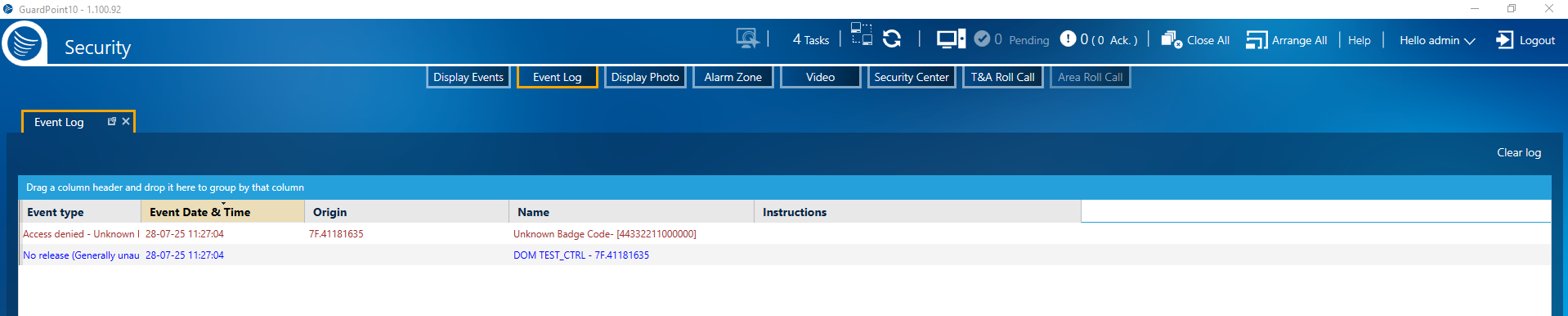Screen dimensions: 1568x316
Task: Click the 0 Pending count text
Action: click(x=1022, y=40)
